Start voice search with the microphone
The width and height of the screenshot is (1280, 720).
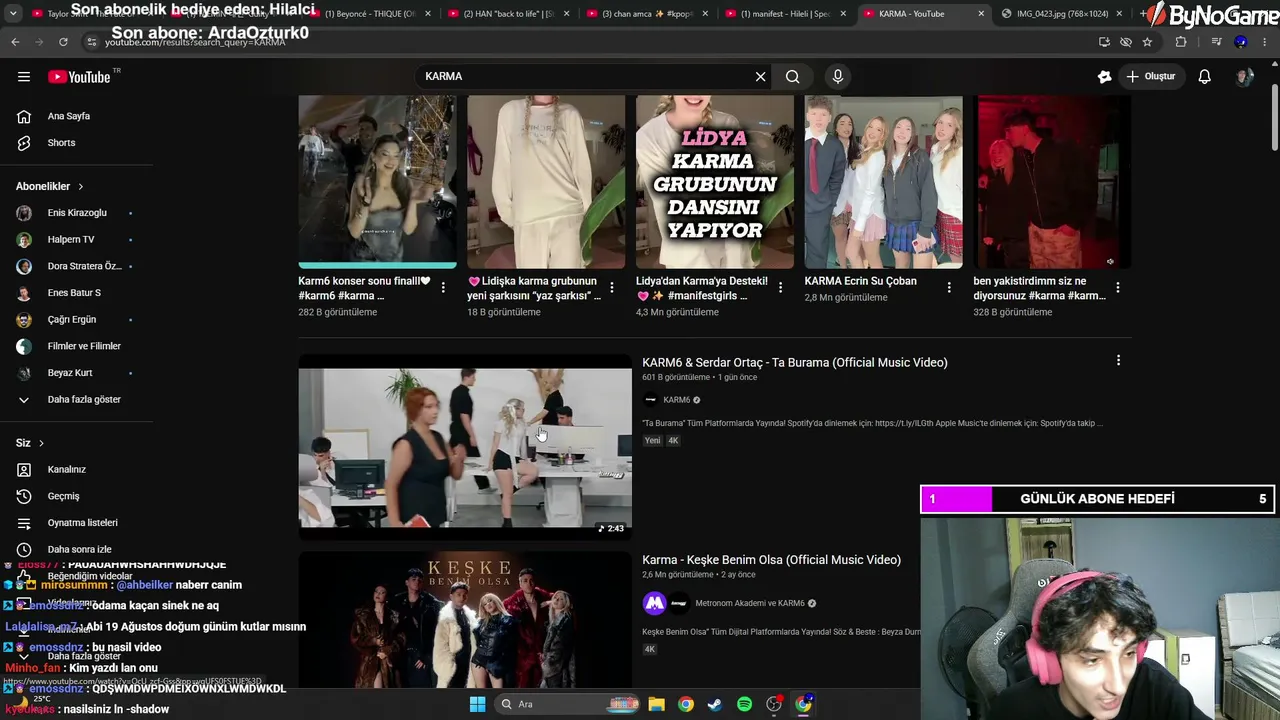coord(838,77)
